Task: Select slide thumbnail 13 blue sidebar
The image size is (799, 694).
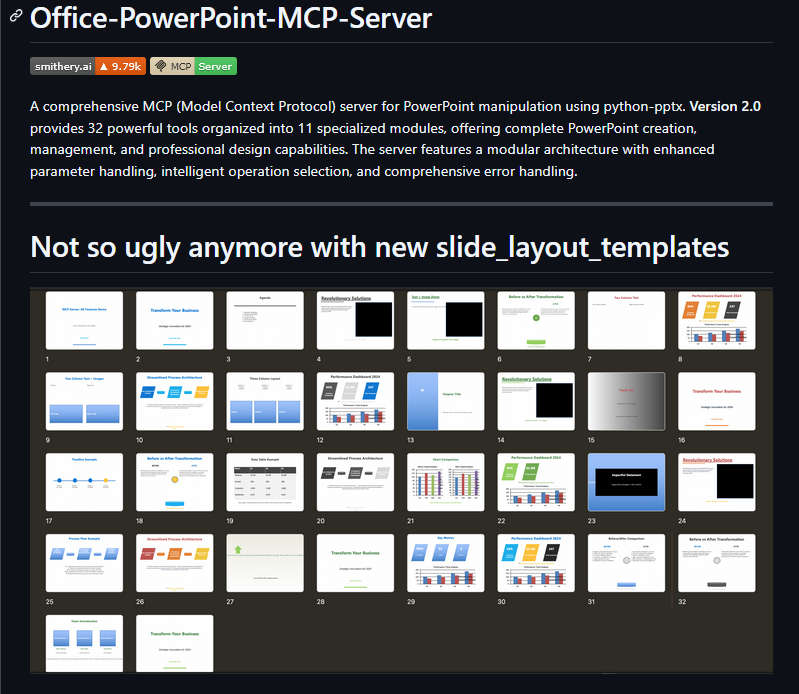Action: tap(446, 402)
